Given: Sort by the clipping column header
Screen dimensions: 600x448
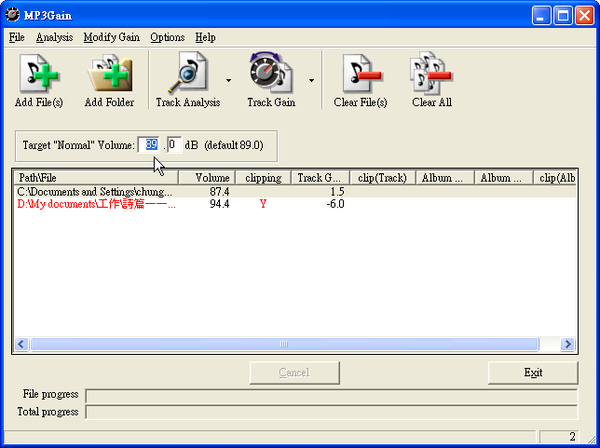Looking at the screenshot, I should [263, 178].
